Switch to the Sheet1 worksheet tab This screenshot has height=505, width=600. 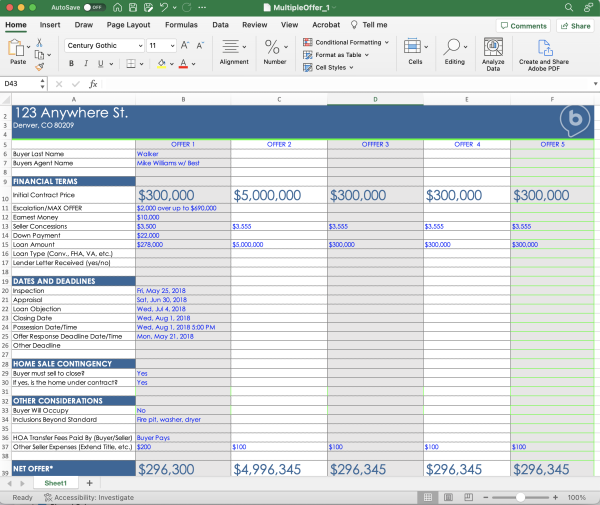point(56,483)
